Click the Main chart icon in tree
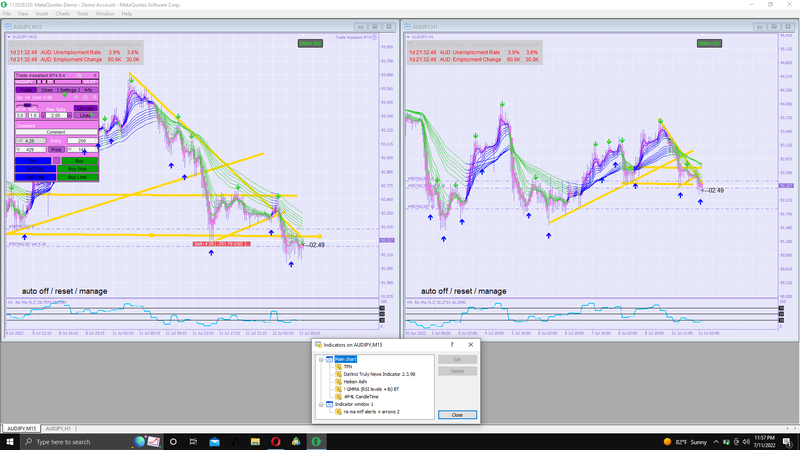The image size is (800, 450). 329,359
